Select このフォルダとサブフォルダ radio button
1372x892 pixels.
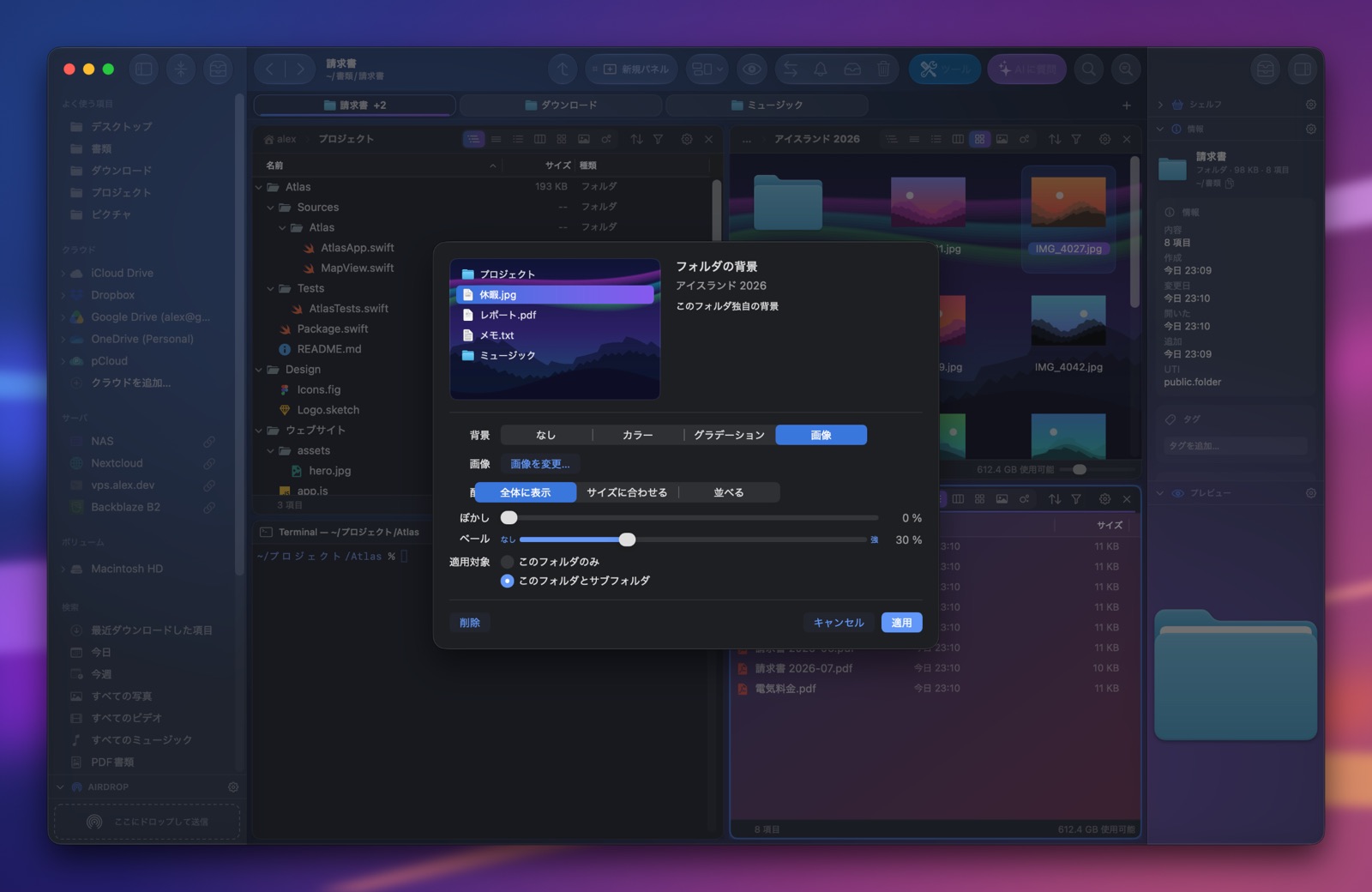(x=508, y=581)
